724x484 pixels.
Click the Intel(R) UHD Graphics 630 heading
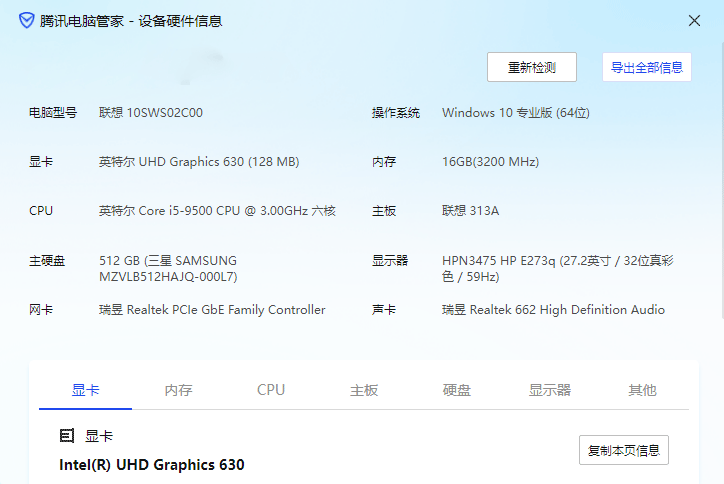[152, 465]
